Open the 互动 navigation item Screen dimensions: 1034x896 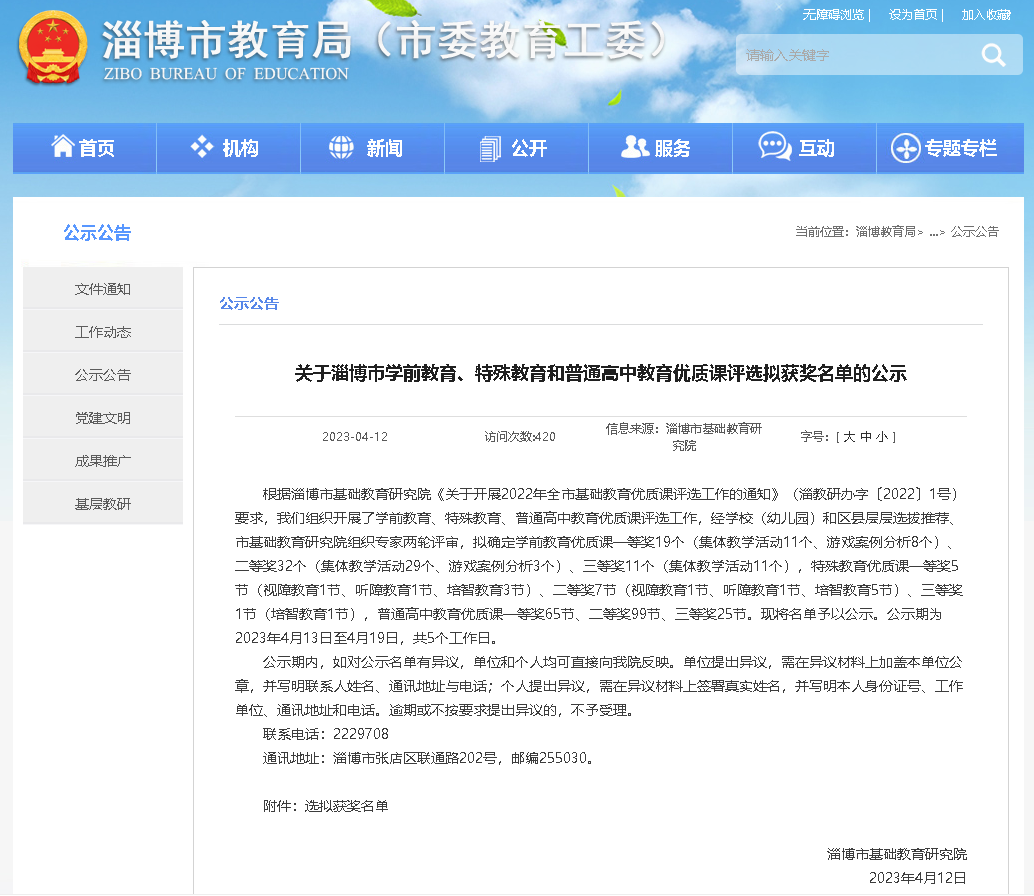pyautogui.click(x=805, y=148)
